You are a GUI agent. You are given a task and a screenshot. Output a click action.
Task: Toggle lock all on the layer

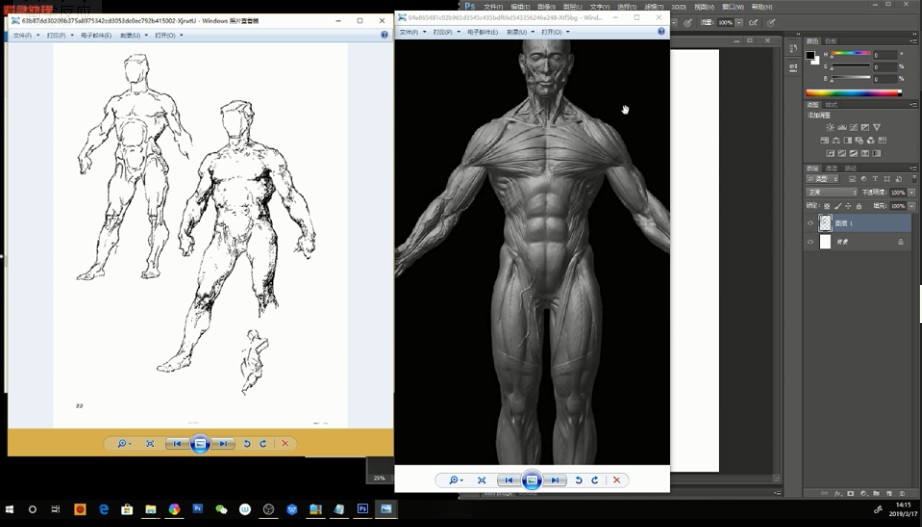pyautogui.click(x=859, y=206)
